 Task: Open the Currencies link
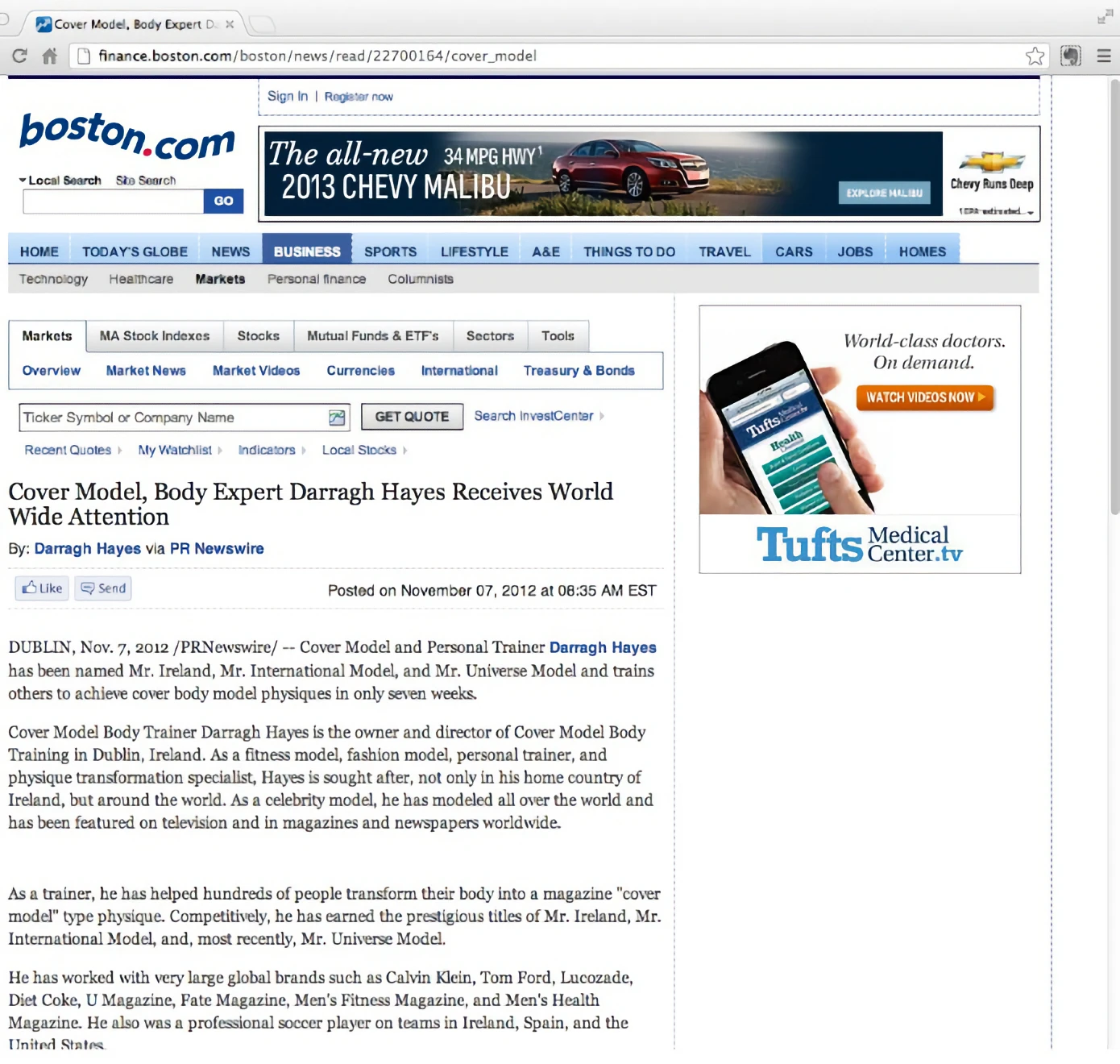point(361,371)
